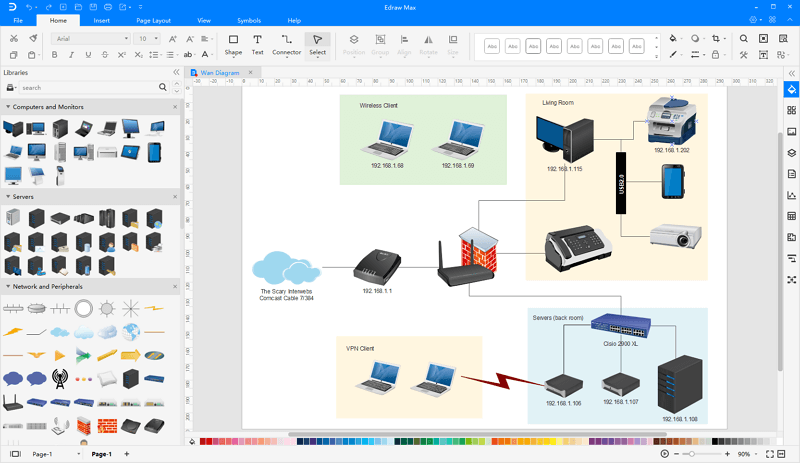Open the Size options
The width and height of the screenshot is (800, 463).
coord(453,45)
